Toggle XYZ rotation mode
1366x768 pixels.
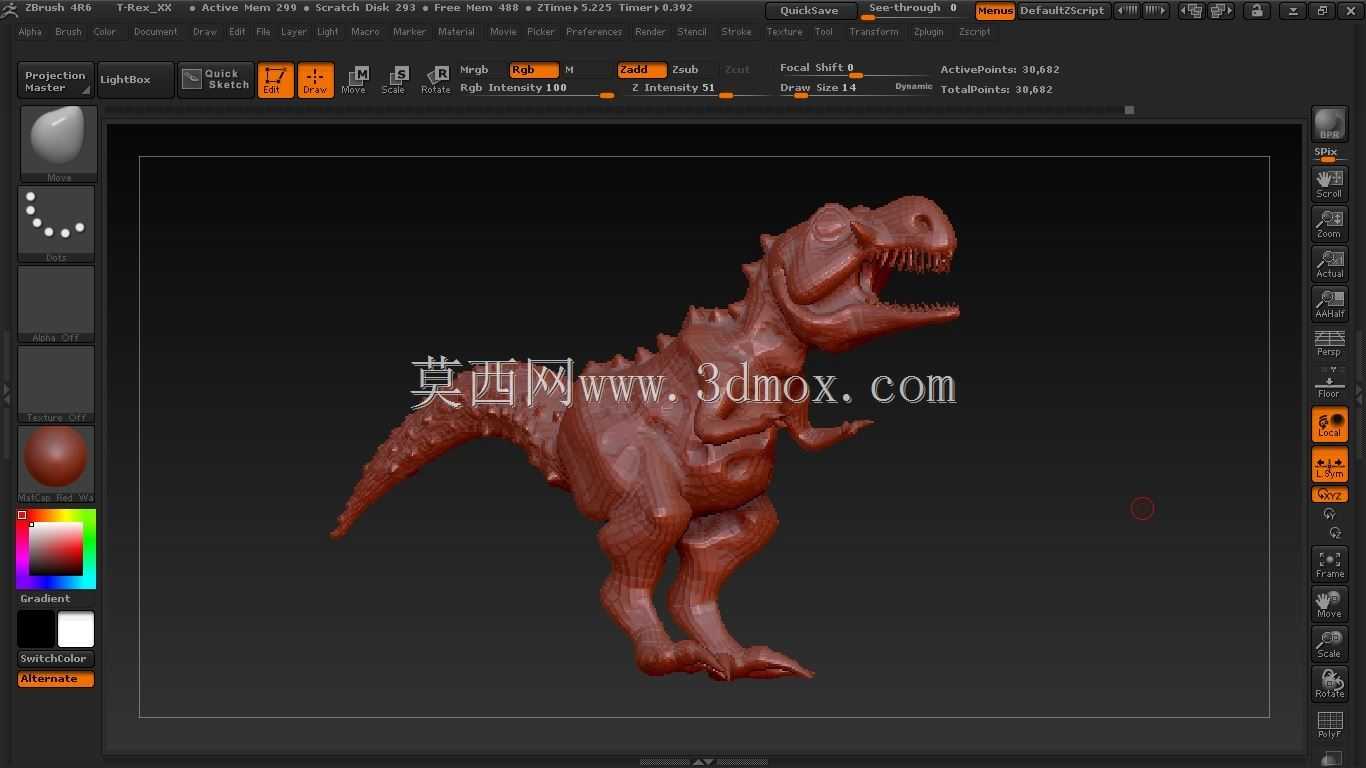pos(1330,494)
